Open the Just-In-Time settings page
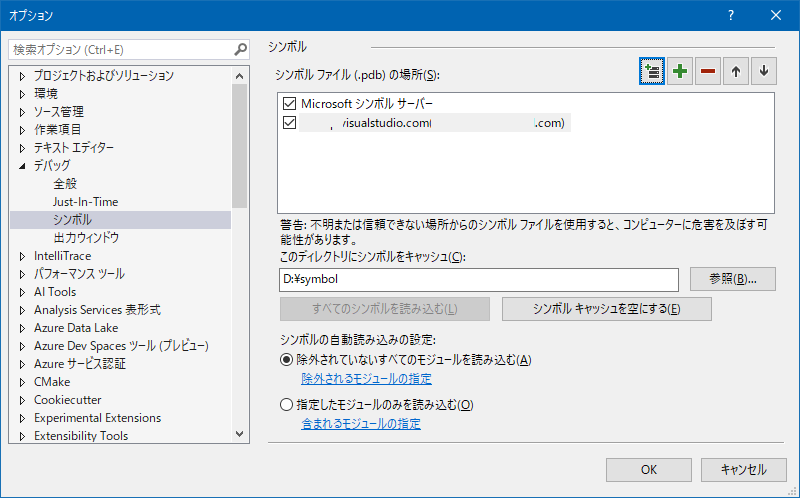Viewport: 800px width, 498px height. coord(86,202)
